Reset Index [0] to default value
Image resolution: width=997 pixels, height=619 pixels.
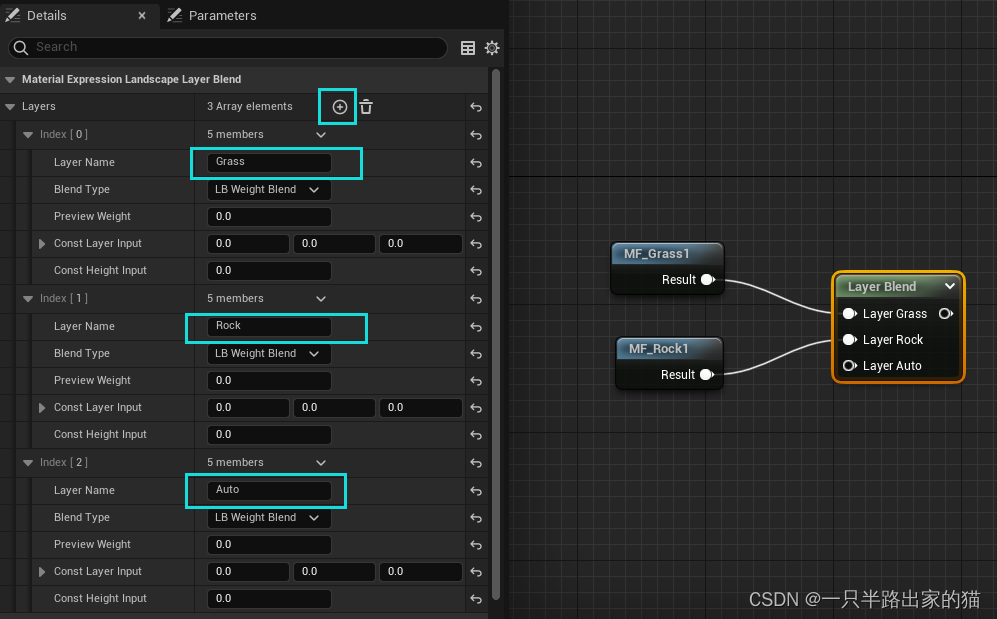pyautogui.click(x=476, y=135)
